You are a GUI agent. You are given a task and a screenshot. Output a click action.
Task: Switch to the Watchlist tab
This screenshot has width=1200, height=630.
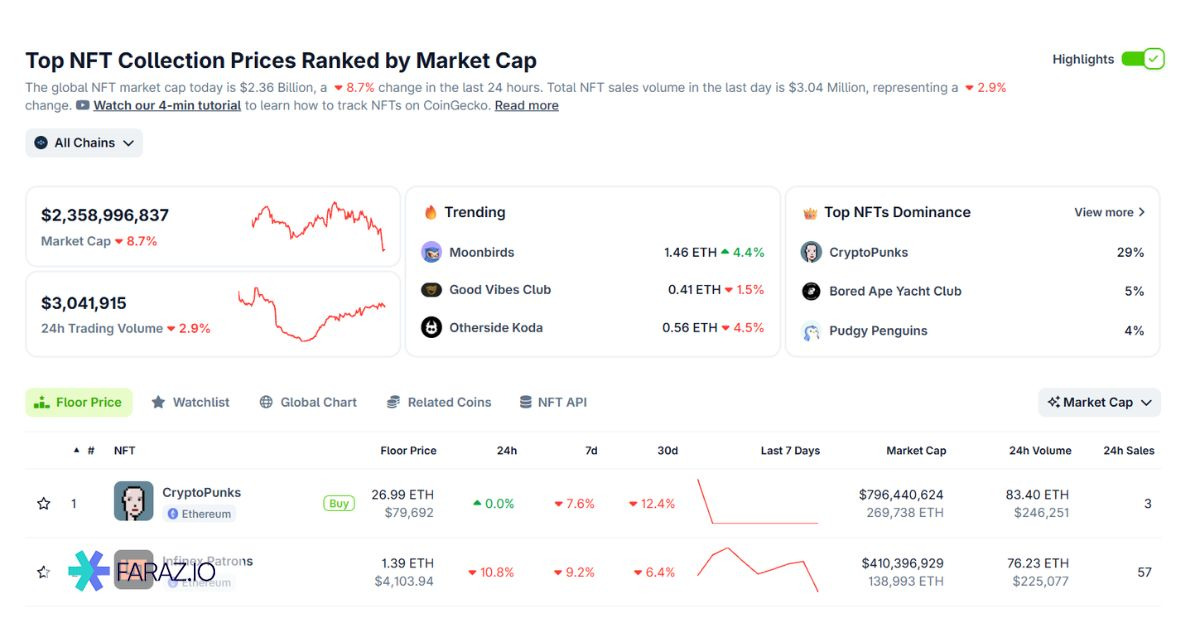click(x=190, y=402)
